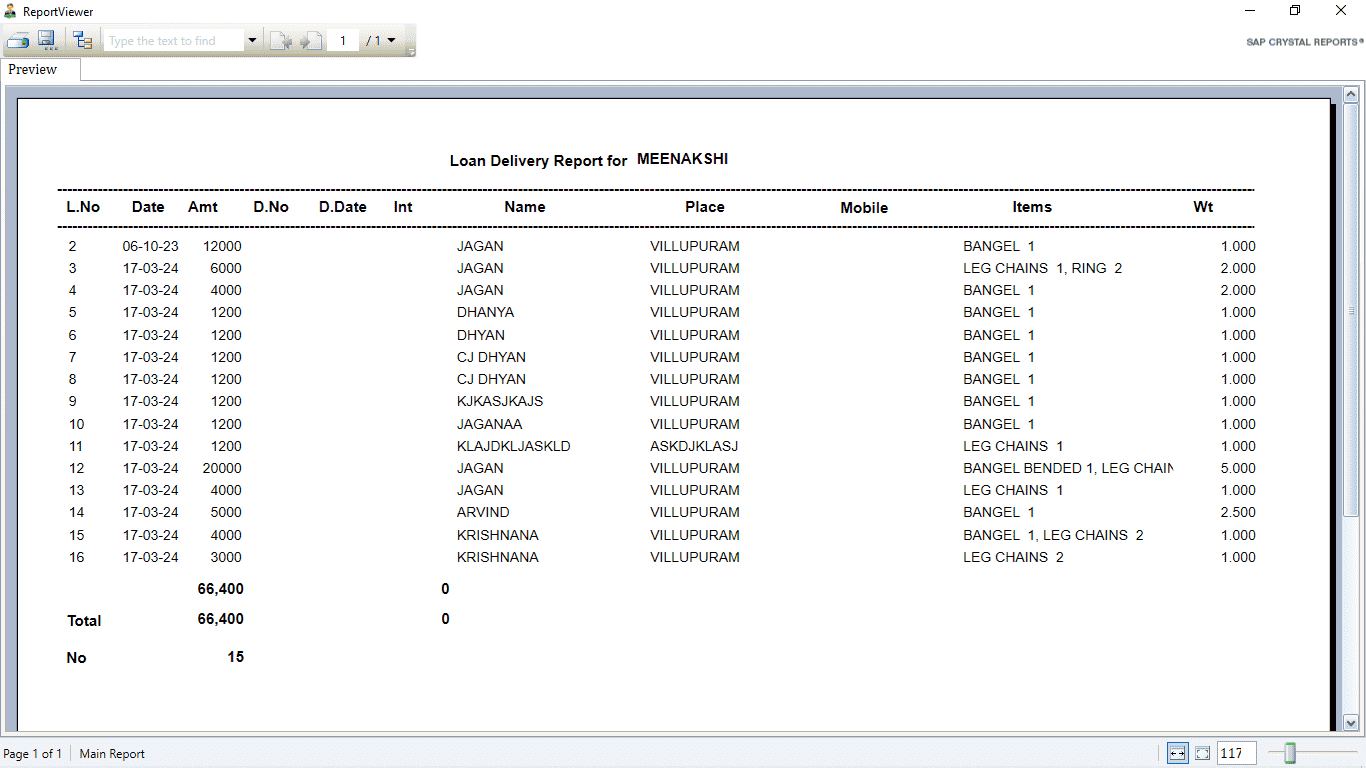This screenshot has width=1366, height=768.
Task: Click the MEENAKSHI report title
Action: point(681,159)
